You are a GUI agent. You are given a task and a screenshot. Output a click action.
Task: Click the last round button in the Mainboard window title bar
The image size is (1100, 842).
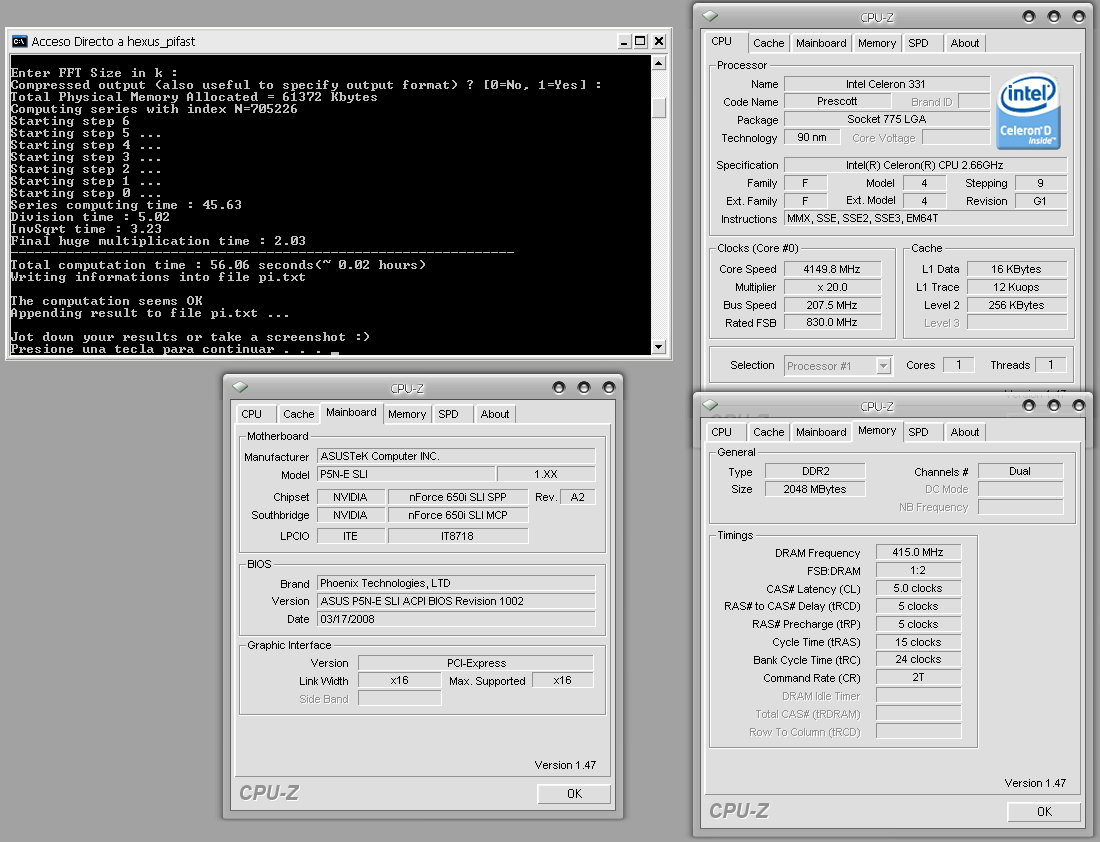click(x=609, y=387)
